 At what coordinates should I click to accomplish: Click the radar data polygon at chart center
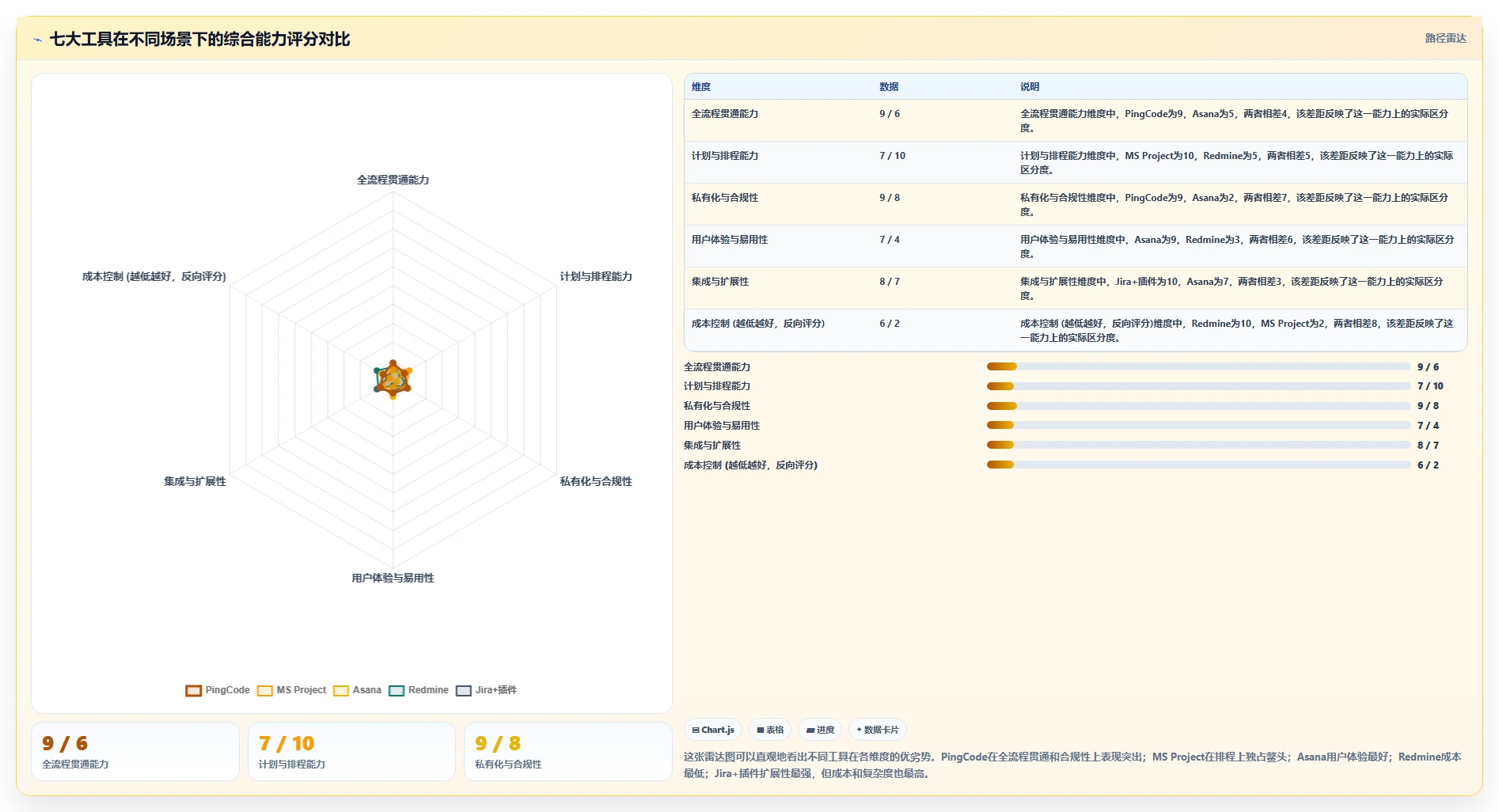tap(393, 379)
